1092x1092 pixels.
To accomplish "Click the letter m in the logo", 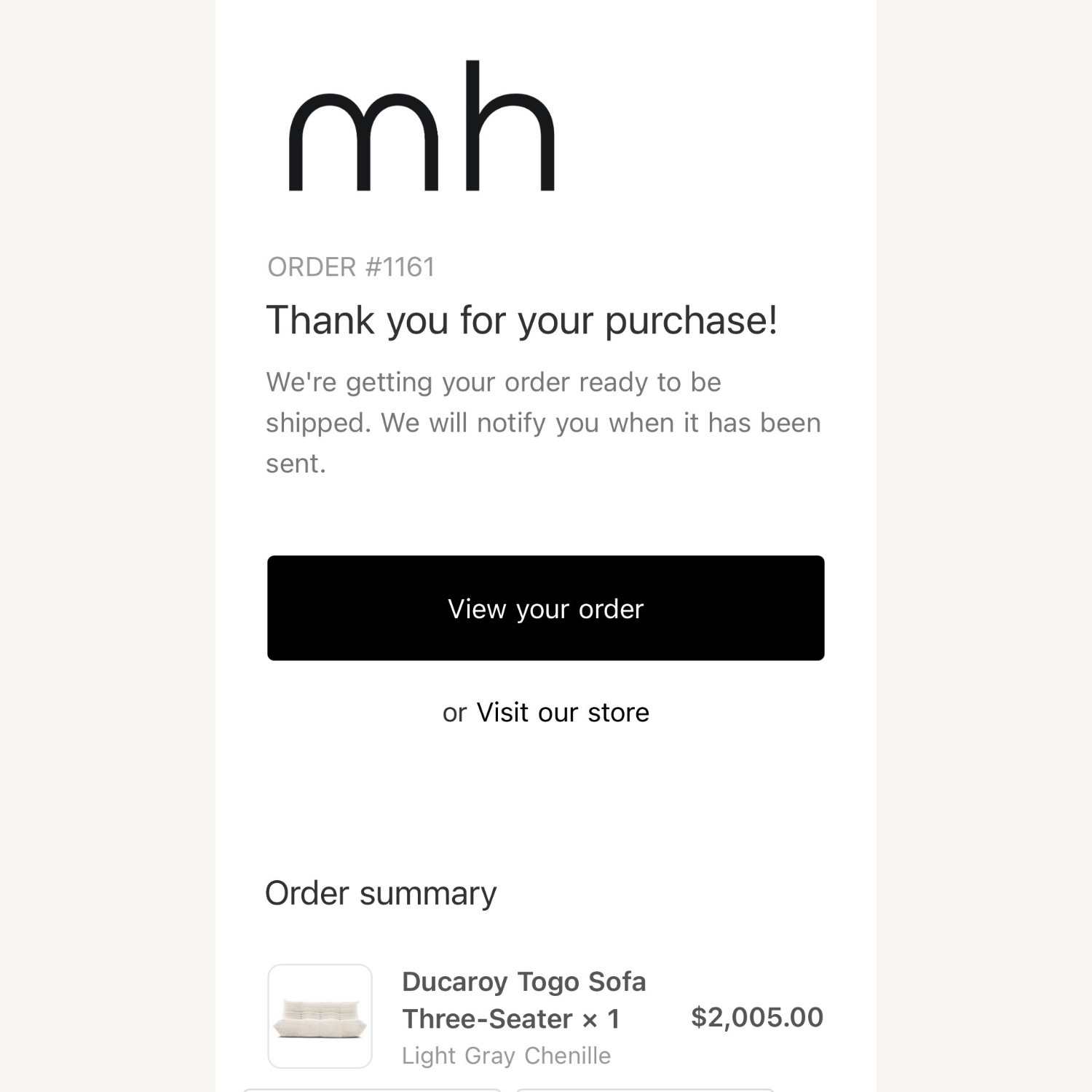I will 363,142.
